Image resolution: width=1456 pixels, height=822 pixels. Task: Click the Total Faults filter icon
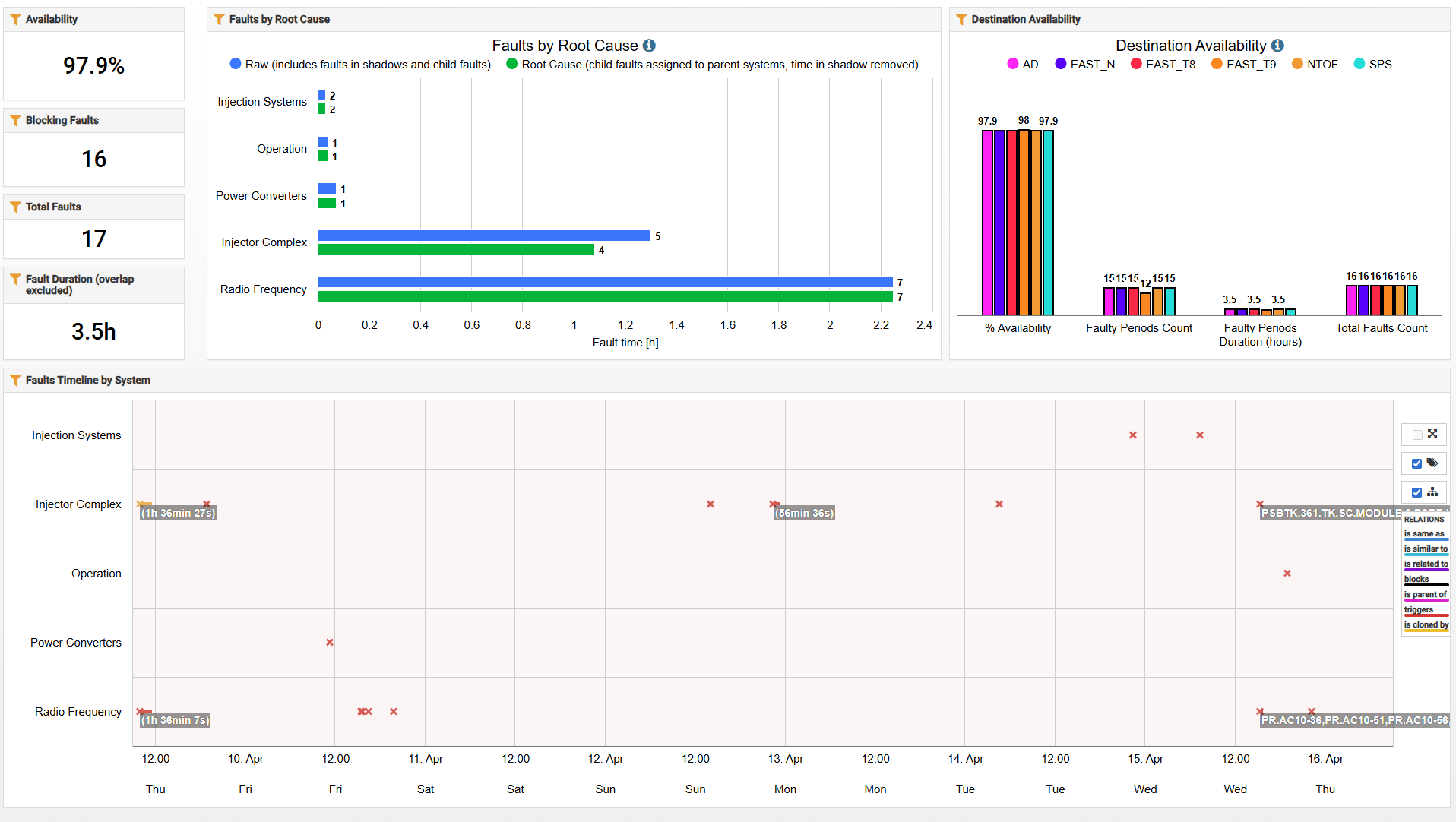[15, 207]
